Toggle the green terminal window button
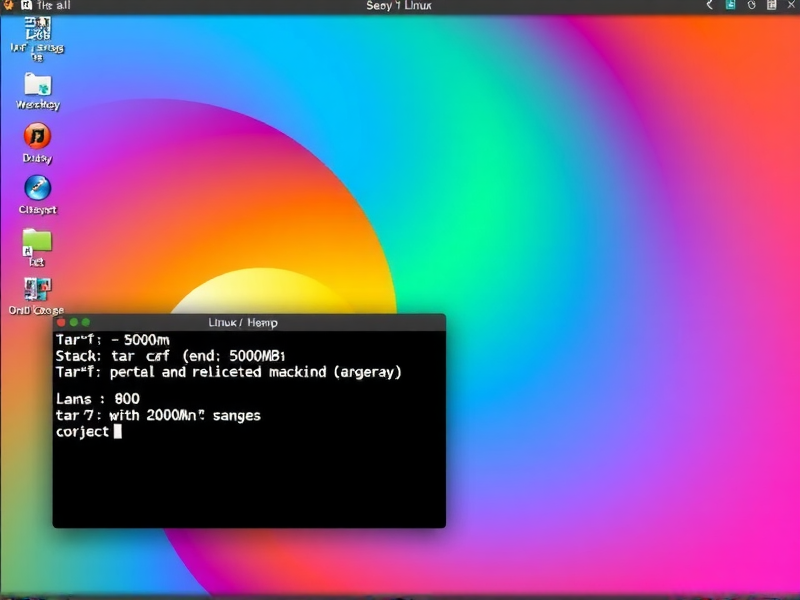This screenshot has height=600, width=800. (x=86, y=322)
